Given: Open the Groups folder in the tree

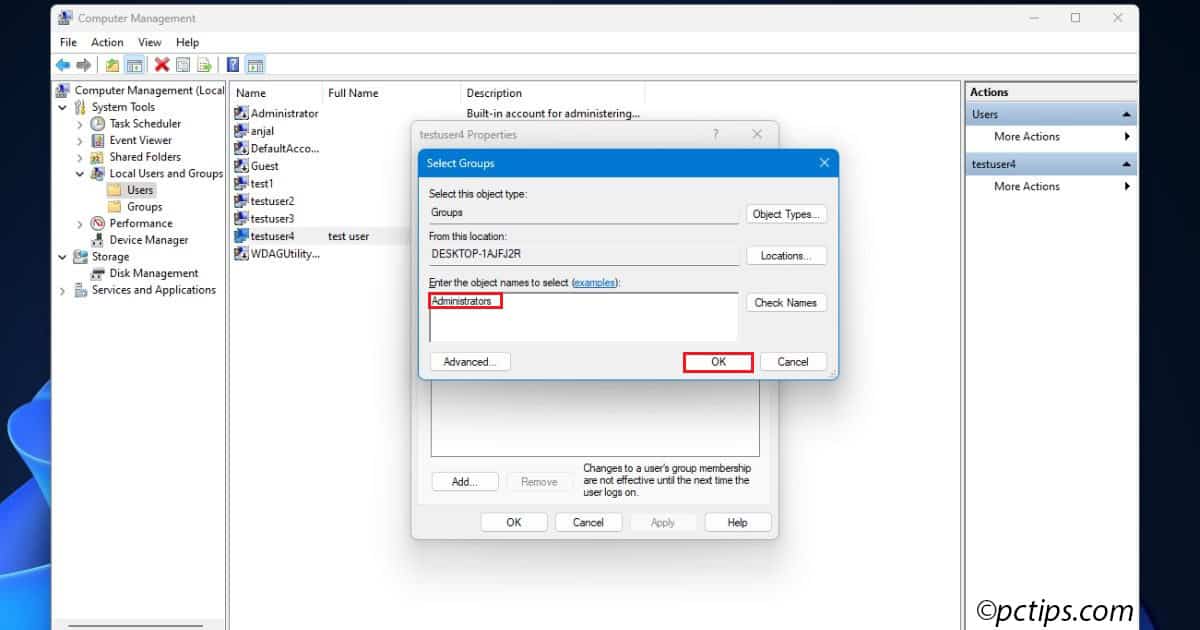Looking at the screenshot, I should (135, 207).
